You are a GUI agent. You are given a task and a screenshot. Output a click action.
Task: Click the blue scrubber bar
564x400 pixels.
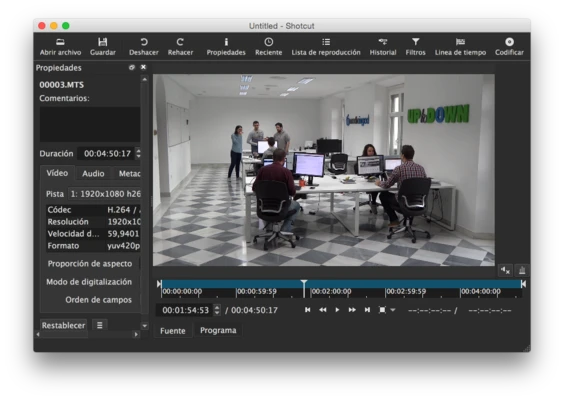(341, 284)
